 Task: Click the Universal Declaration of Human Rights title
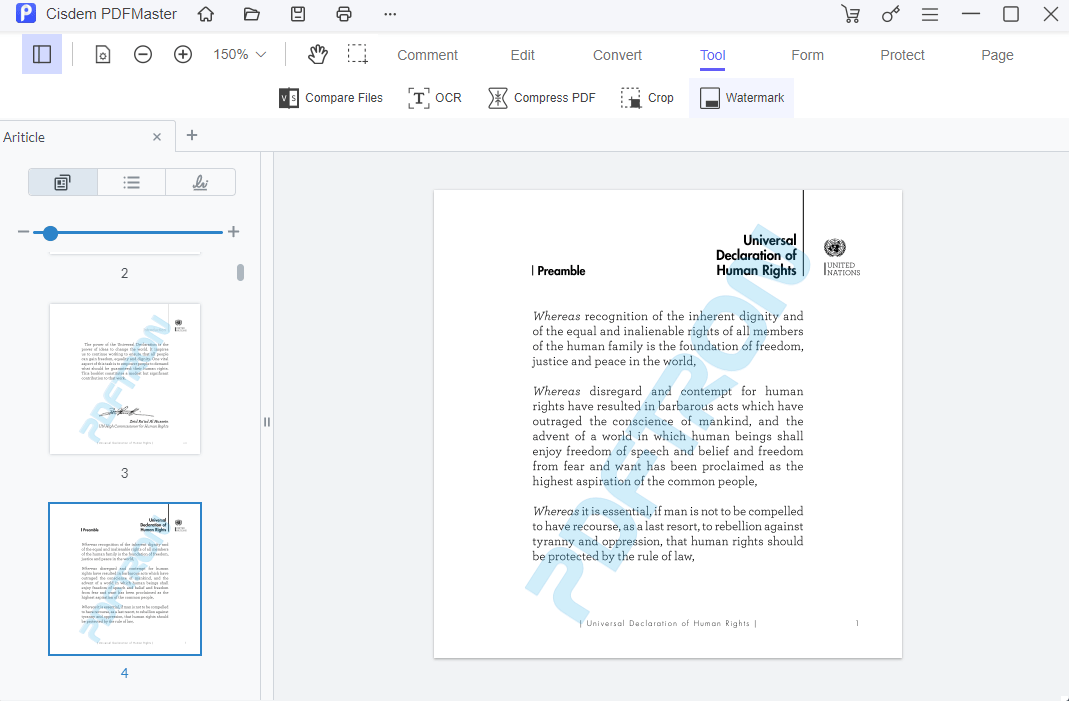pyautogui.click(x=756, y=255)
